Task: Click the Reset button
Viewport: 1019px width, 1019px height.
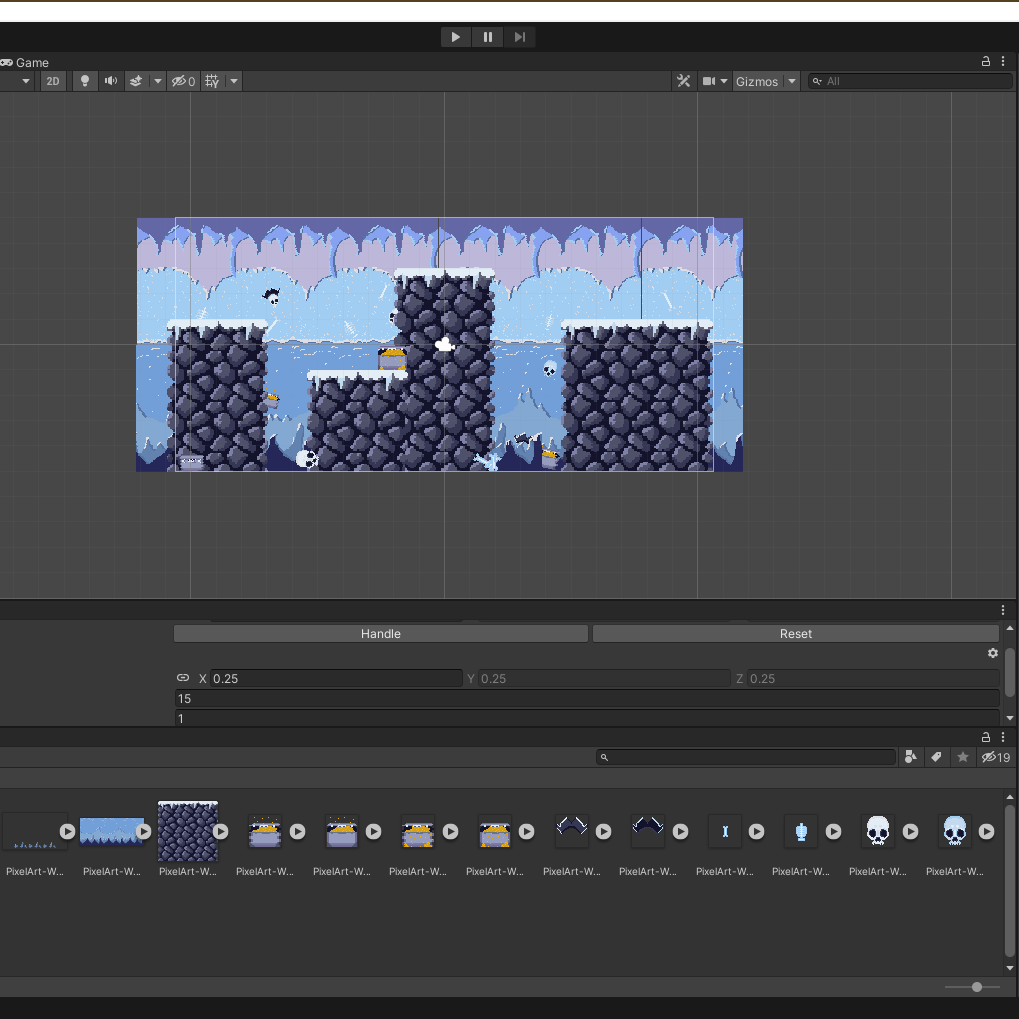Action: click(x=795, y=634)
